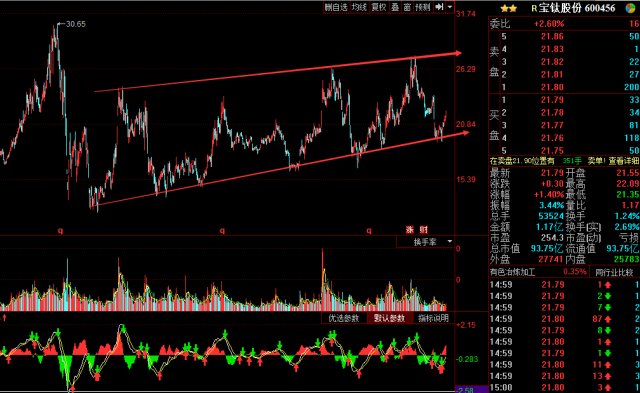The height and width of the screenshot is (393, 640).
Task: Click the two gold rating stars
Action: pos(509,8)
